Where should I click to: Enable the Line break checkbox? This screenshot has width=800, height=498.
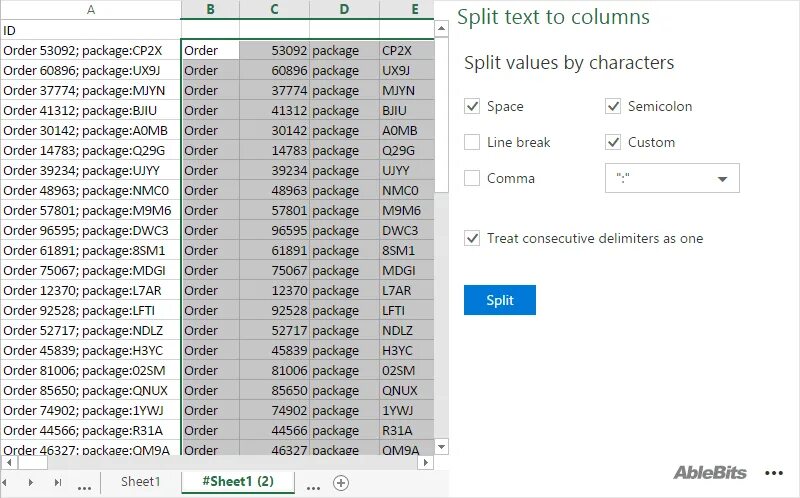click(x=472, y=142)
